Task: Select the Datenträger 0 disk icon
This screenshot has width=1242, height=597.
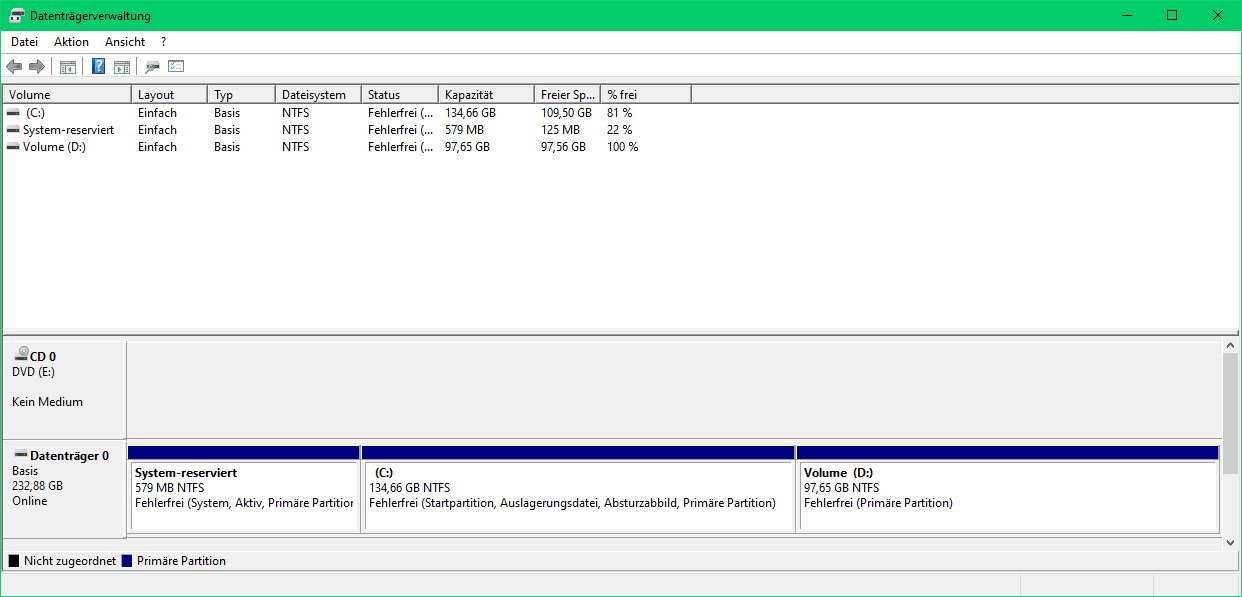Action: [20, 455]
